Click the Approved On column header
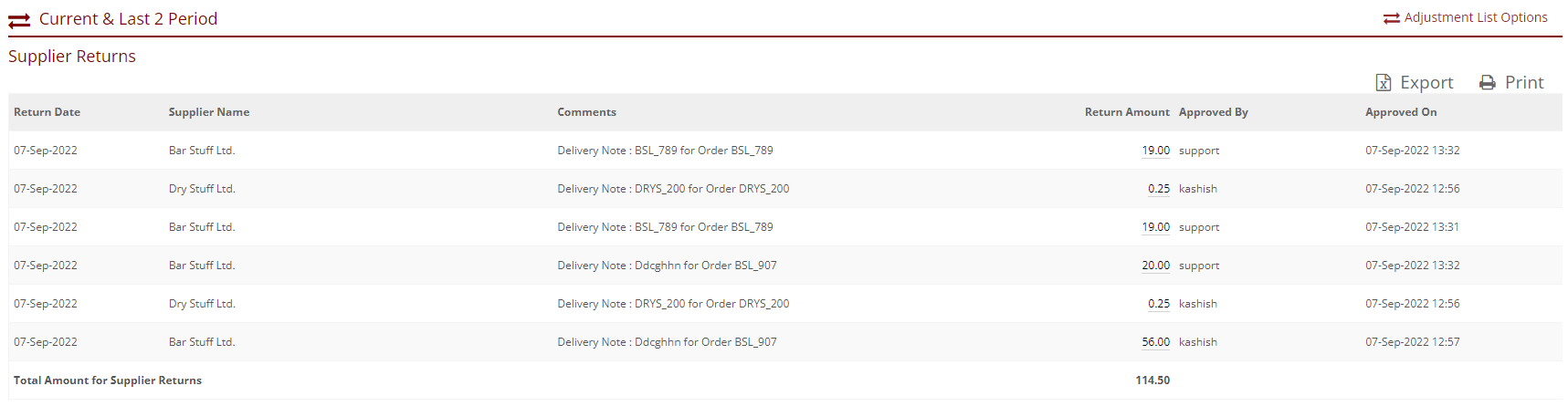Screen dimensions: 1568x417 [1400, 112]
